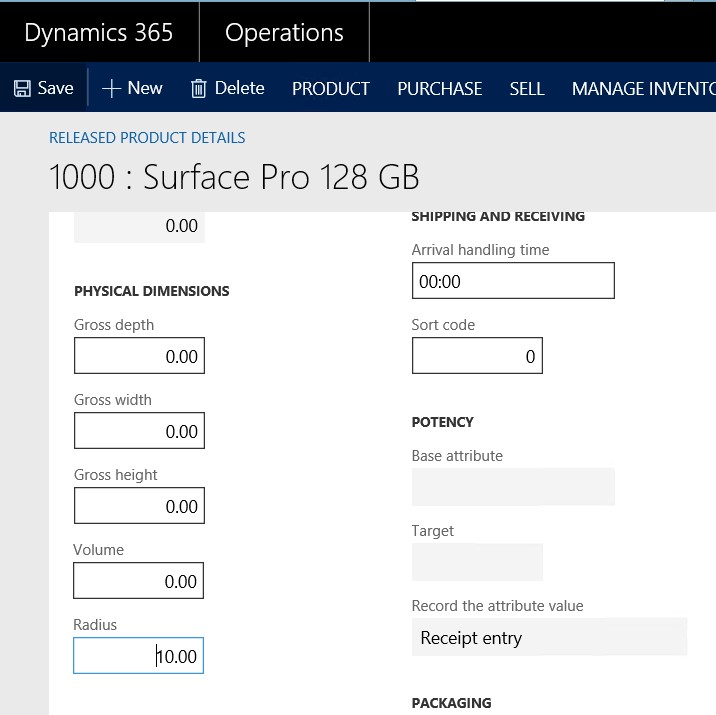
Task: Click the Radius input field
Action: pos(139,657)
